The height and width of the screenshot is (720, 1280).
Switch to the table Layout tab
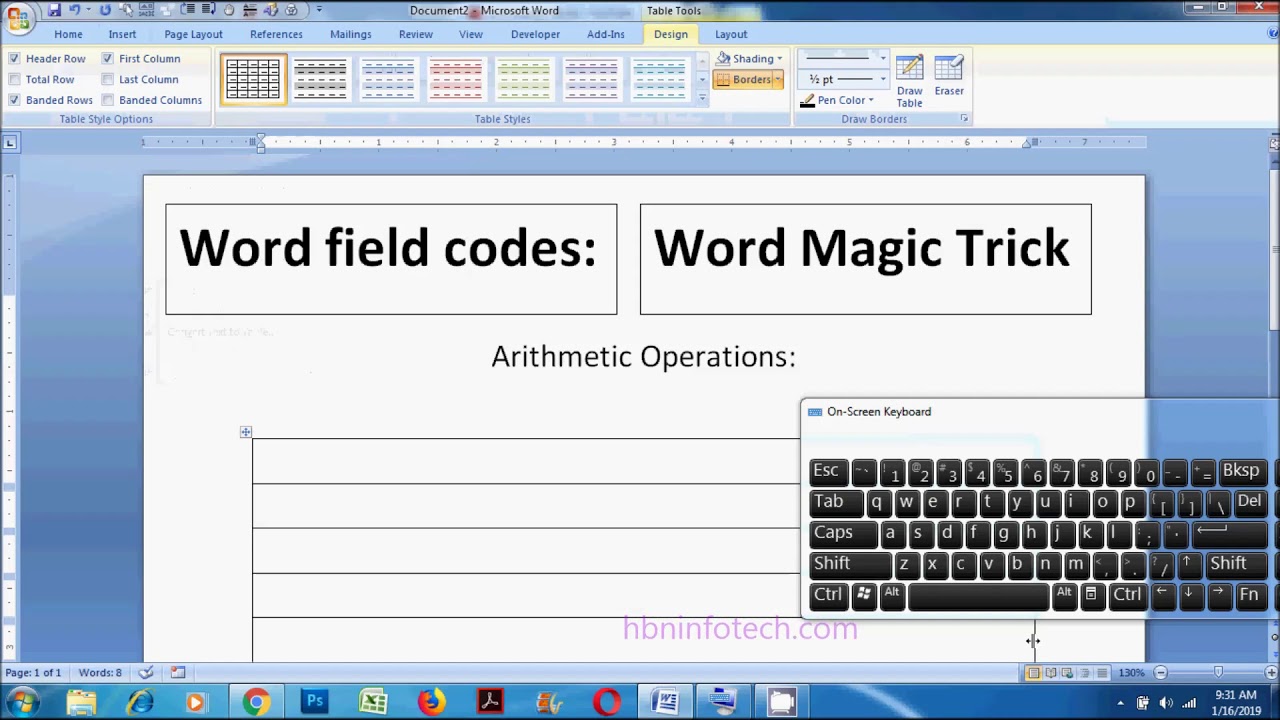(731, 34)
